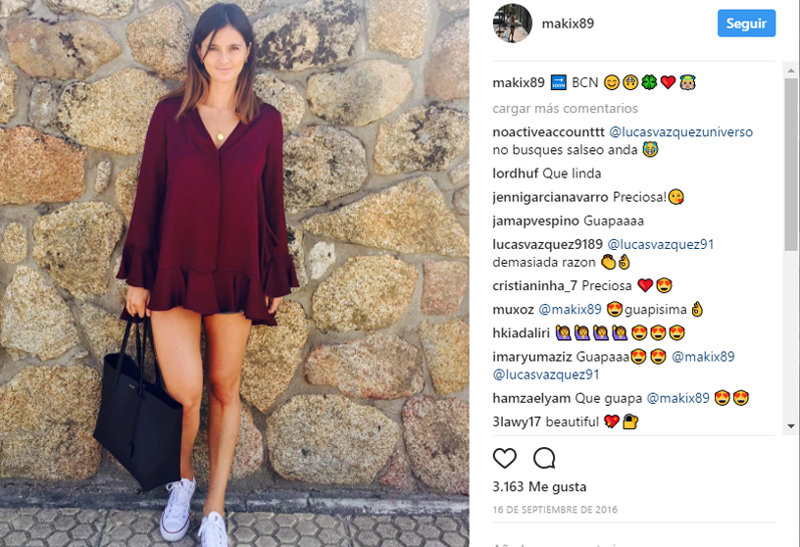Open the makix89 username in header

click(567, 23)
